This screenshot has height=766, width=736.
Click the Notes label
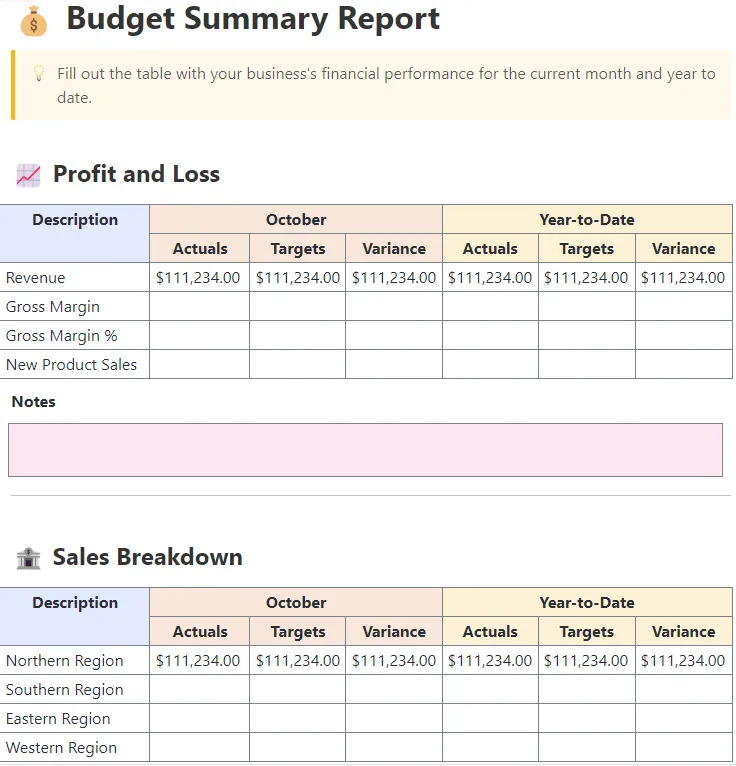[33, 402]
